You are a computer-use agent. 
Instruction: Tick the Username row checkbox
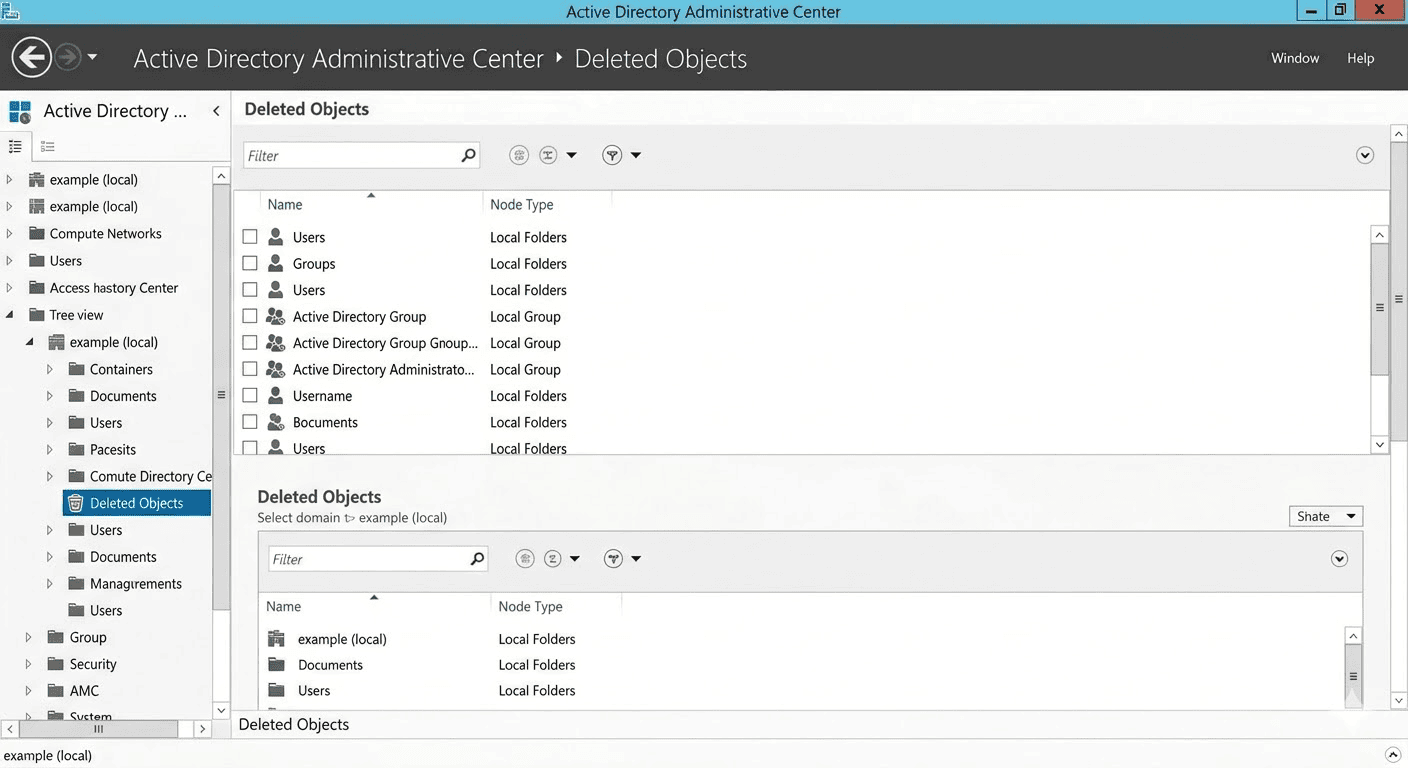[x=249, y=395]
